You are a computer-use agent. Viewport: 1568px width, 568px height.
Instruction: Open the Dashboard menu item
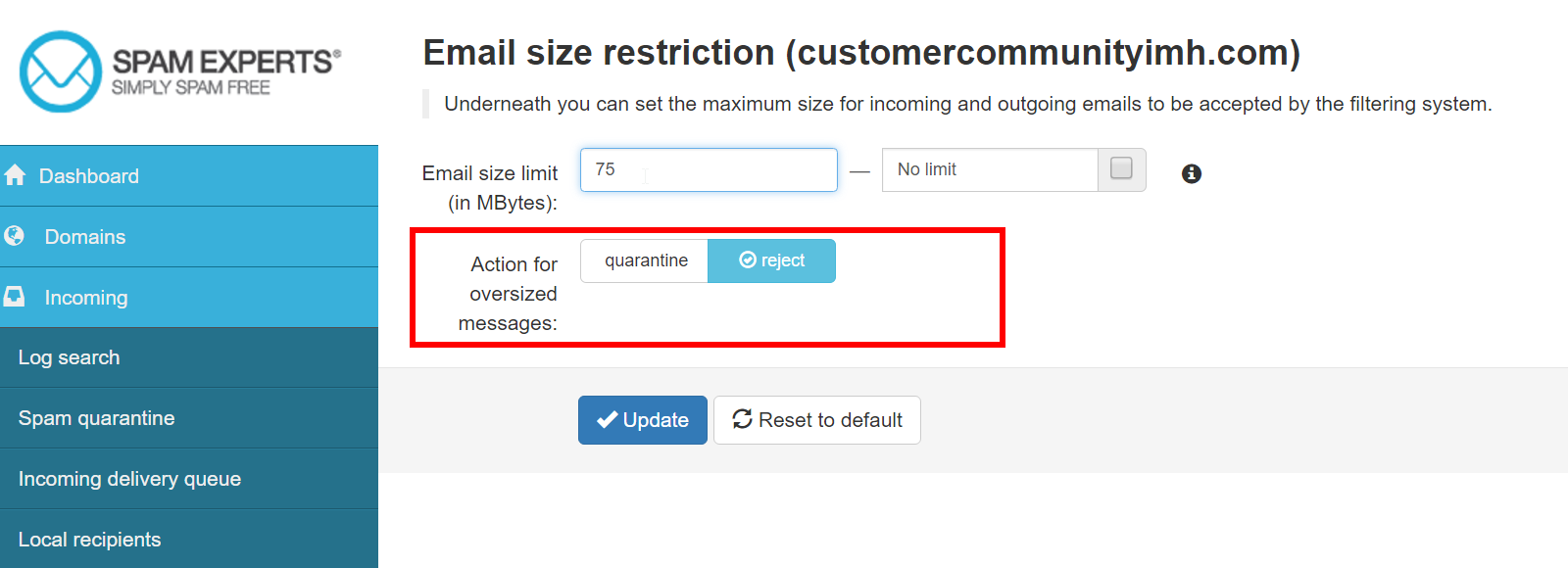click(x=89, y=176)
